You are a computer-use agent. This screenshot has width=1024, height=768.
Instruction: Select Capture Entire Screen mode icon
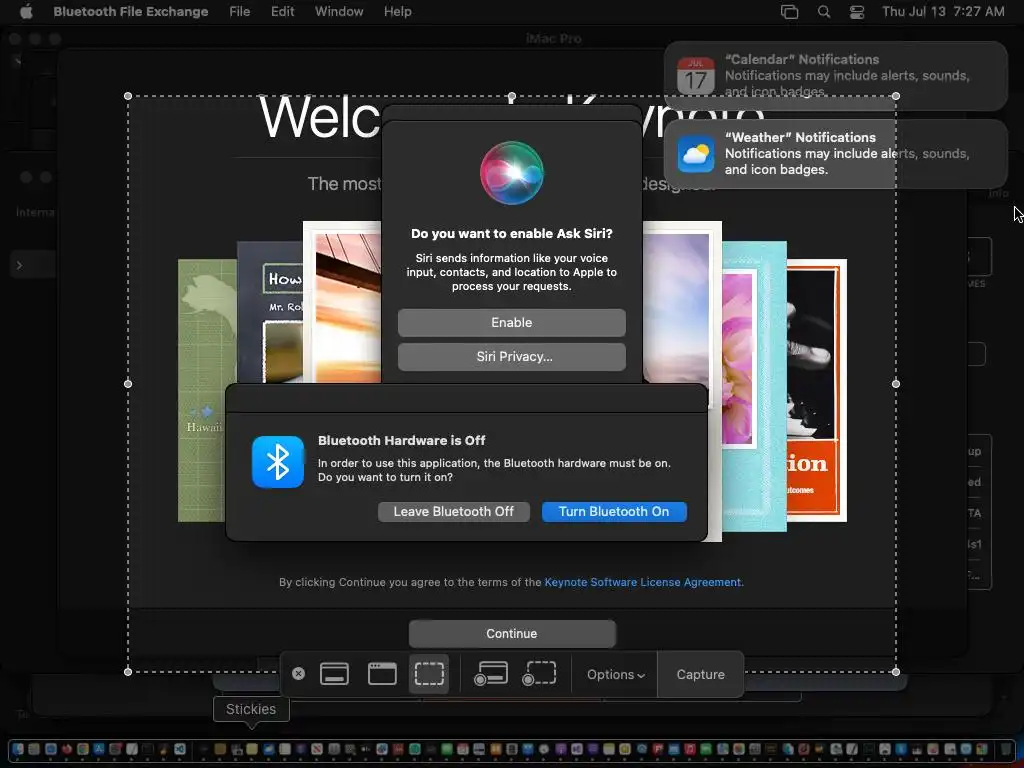[334, 674]
